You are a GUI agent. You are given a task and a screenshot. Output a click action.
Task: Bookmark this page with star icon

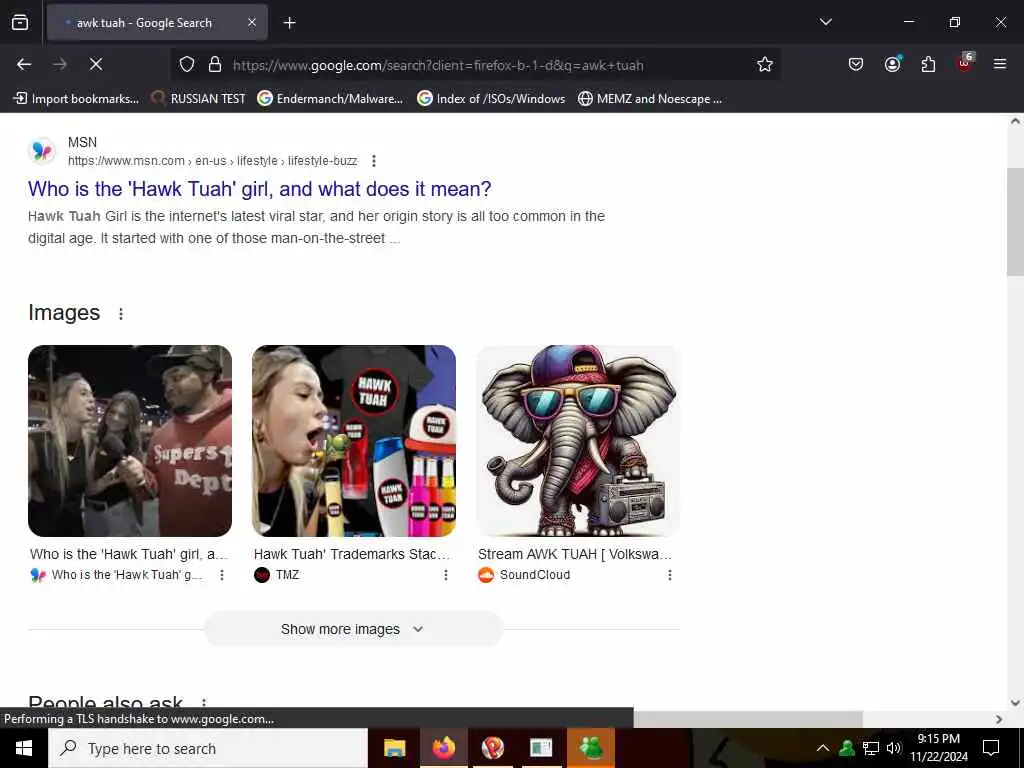765,64
